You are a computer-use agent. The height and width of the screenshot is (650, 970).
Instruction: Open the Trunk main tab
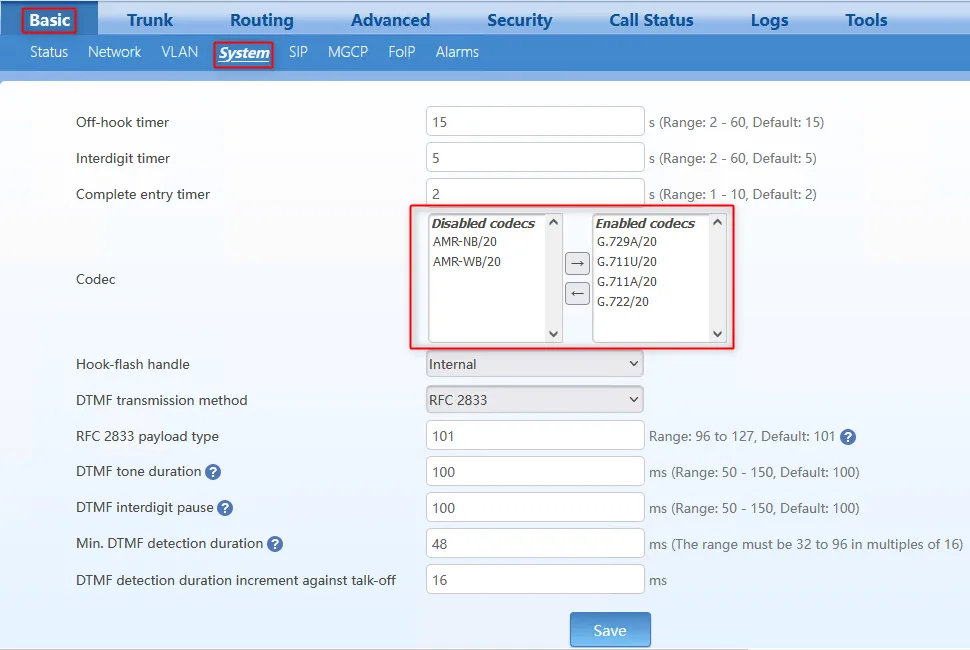(x=150, y=20)
